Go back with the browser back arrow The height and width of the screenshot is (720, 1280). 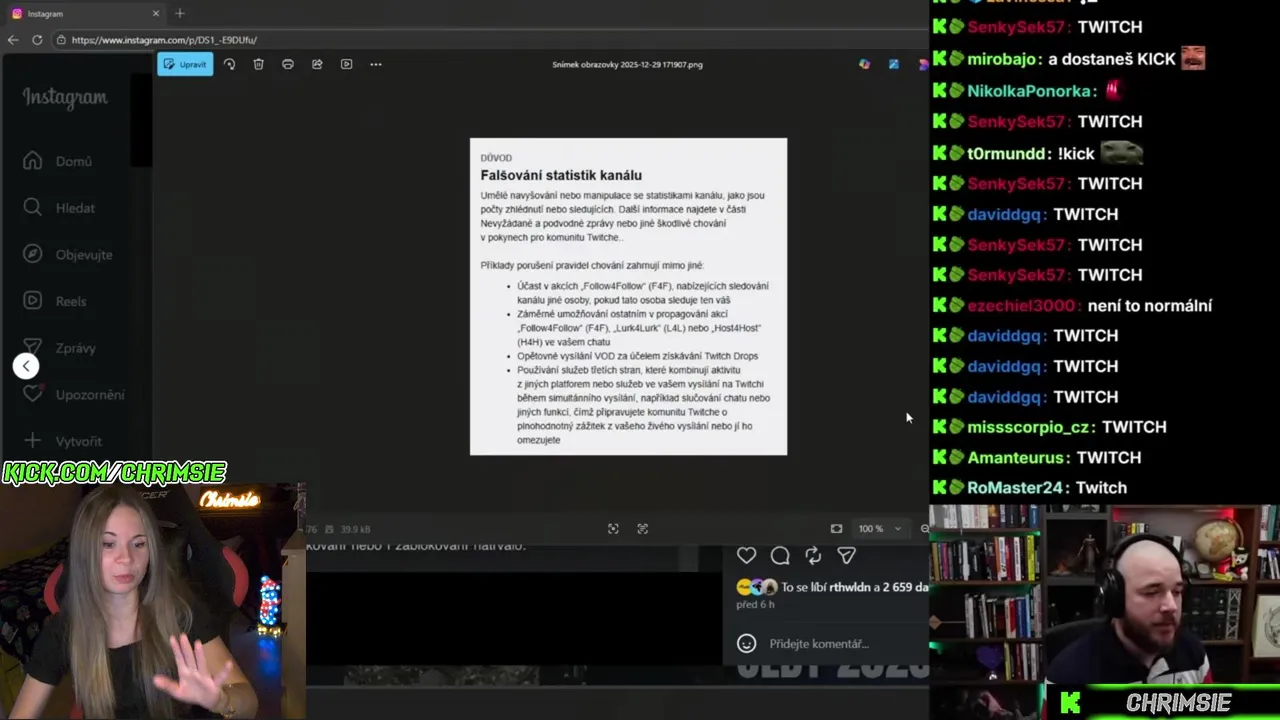point(13,40)
